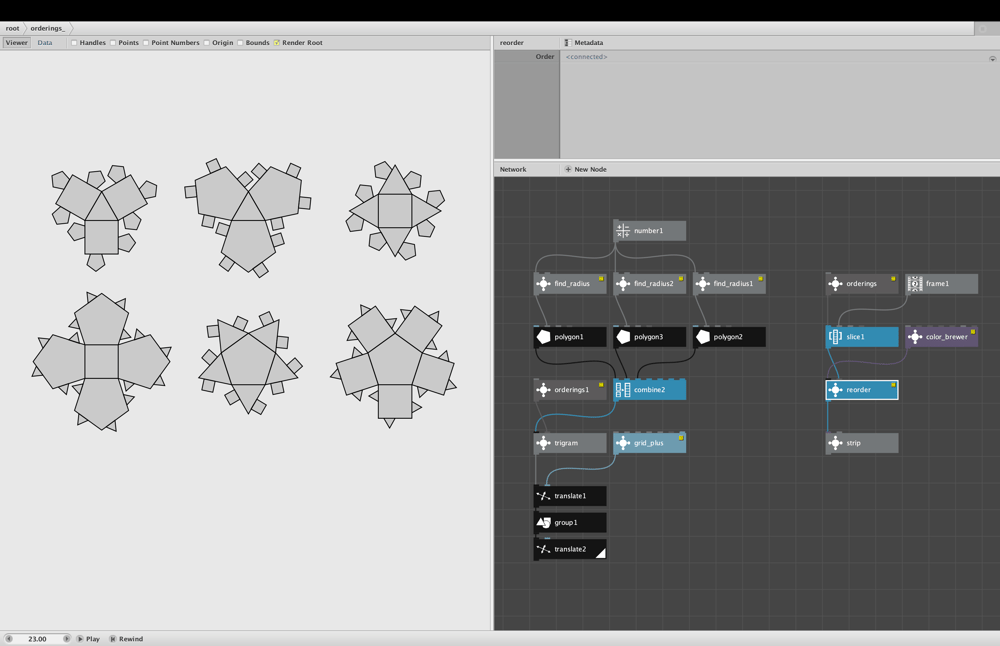Click the slice1 node icon
Image resolution: width=1000 pixels, height=646 pixels.
[835, 337]
